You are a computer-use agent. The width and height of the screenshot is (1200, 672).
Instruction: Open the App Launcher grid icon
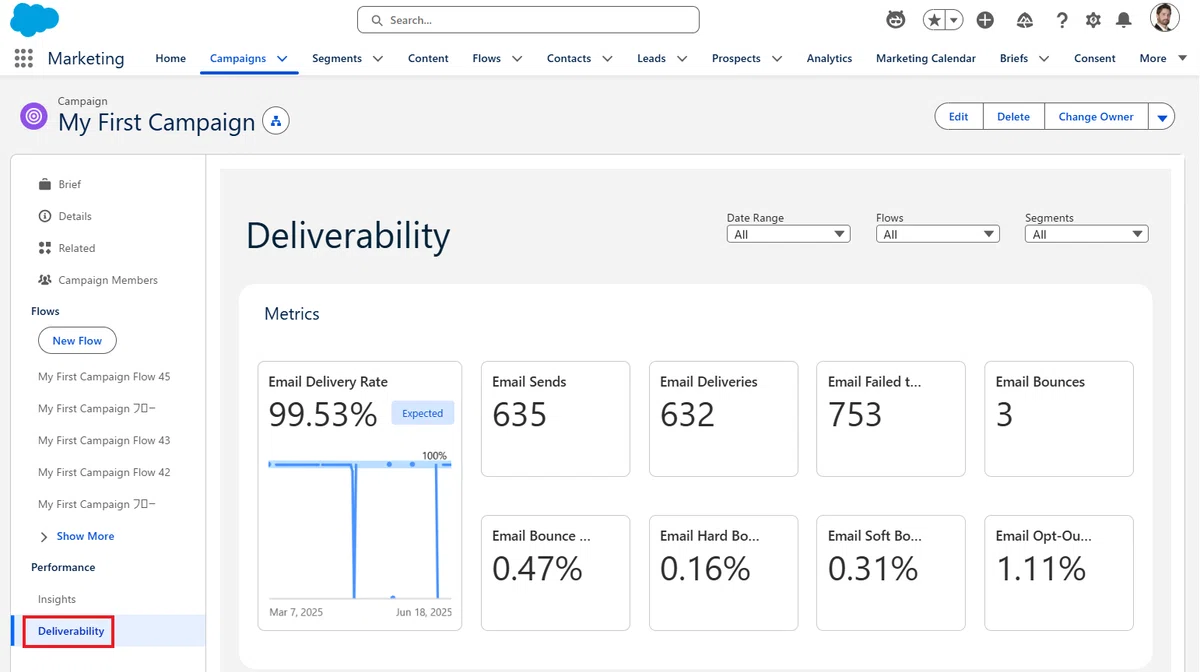(x=24, y=58)
